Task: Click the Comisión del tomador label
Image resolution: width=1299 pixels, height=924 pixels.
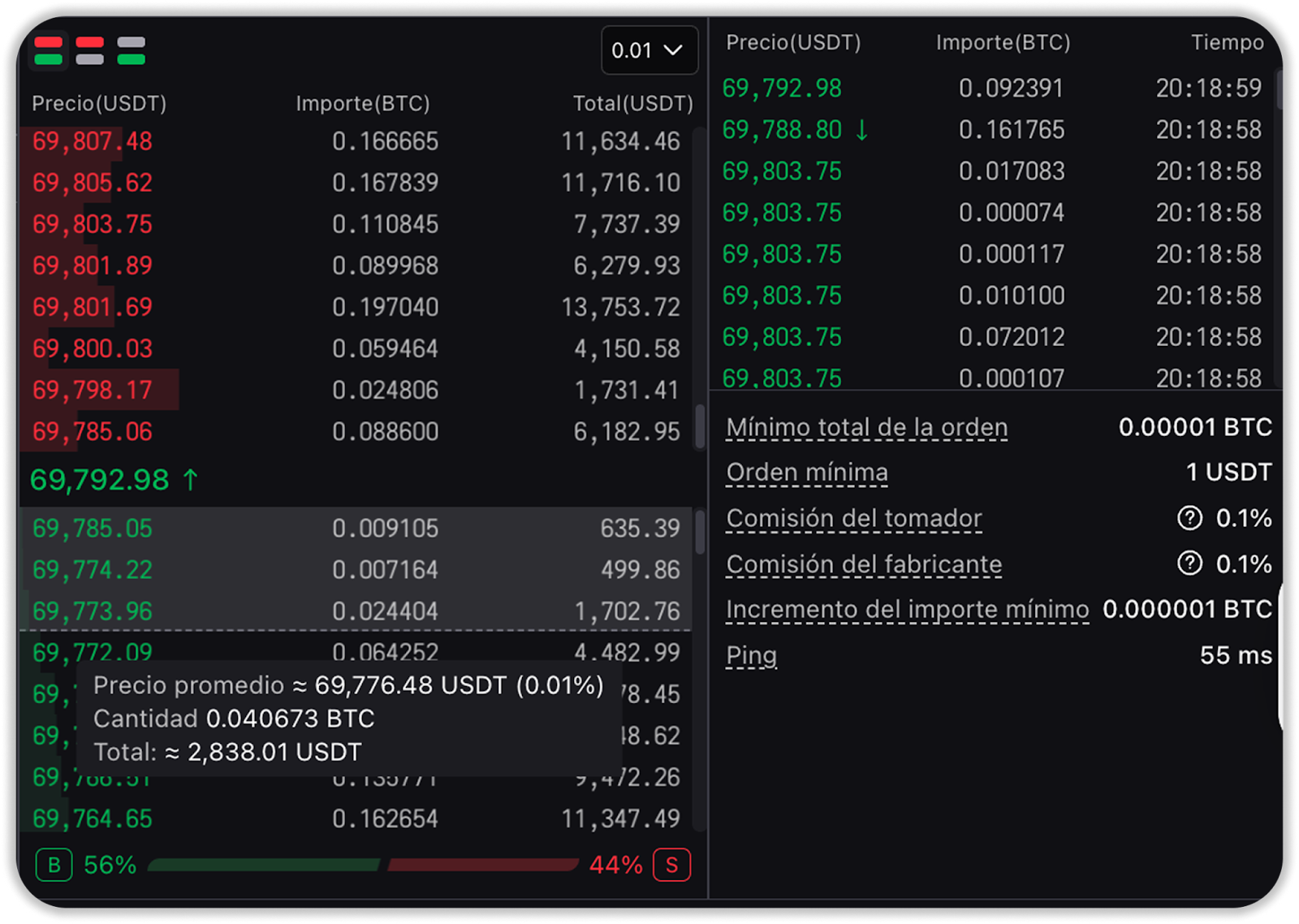Action: coord(853,518)
